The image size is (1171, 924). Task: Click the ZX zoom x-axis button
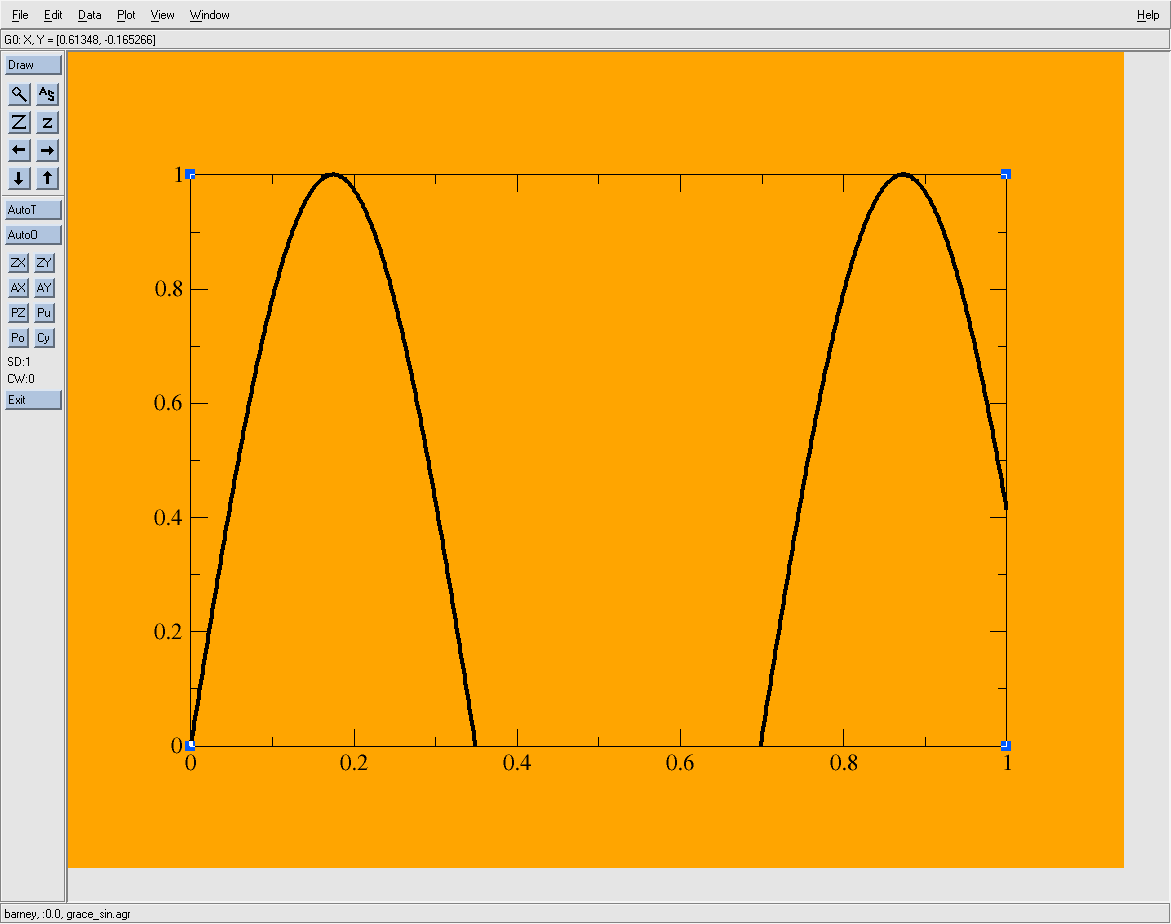(x=18, y=263)
